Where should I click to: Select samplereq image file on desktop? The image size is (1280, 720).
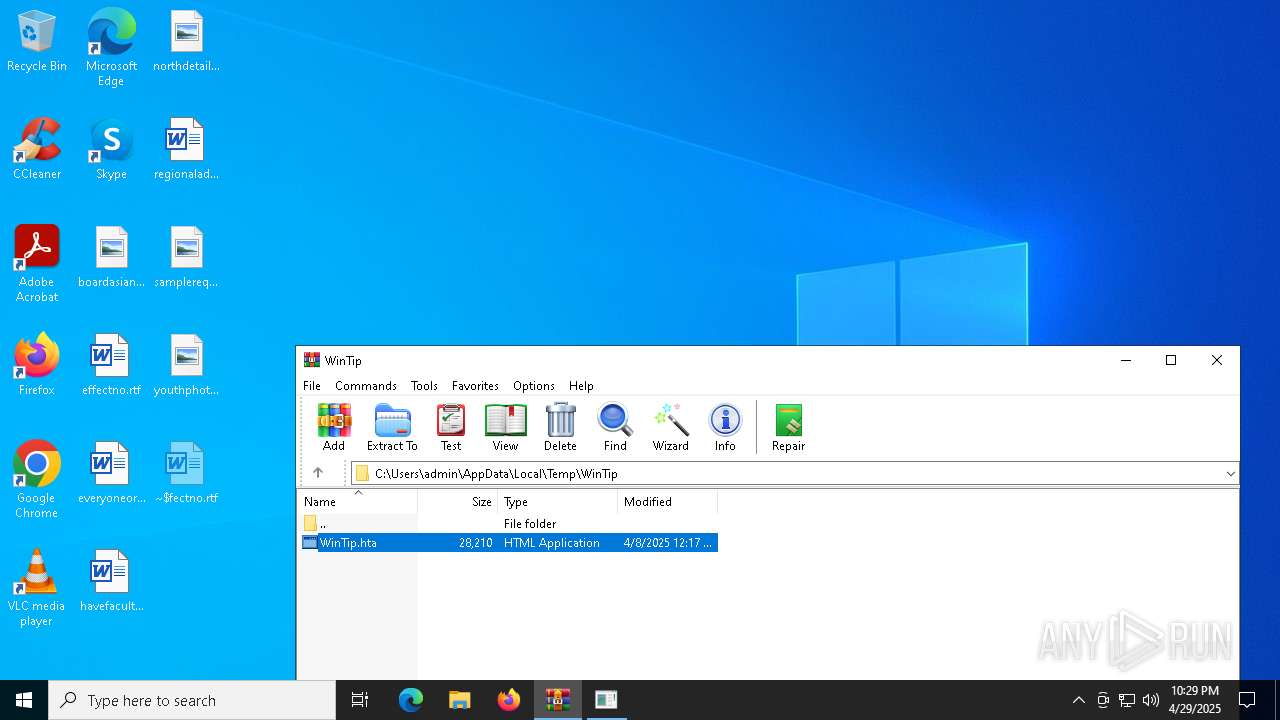[186, 257]
